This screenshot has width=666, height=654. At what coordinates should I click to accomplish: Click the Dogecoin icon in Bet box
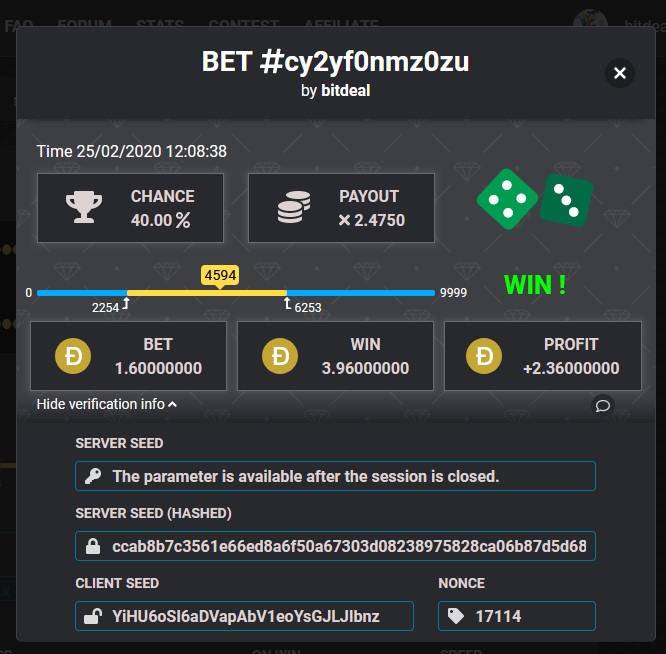click(73, 356)
